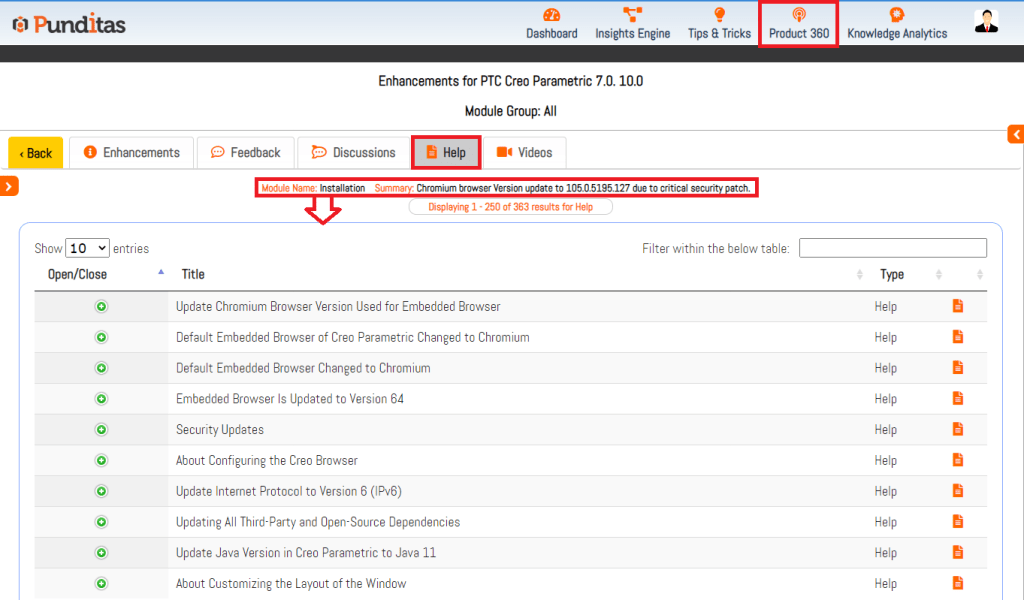Open Knowledge Analytics in the navigation bar
This screenshot has width=1024, height=600.
click(896, 23)
